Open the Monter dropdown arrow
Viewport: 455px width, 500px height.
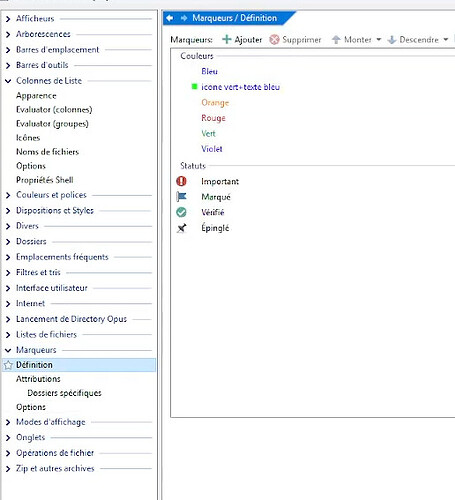pyautogui.click(x=379, y=40)
